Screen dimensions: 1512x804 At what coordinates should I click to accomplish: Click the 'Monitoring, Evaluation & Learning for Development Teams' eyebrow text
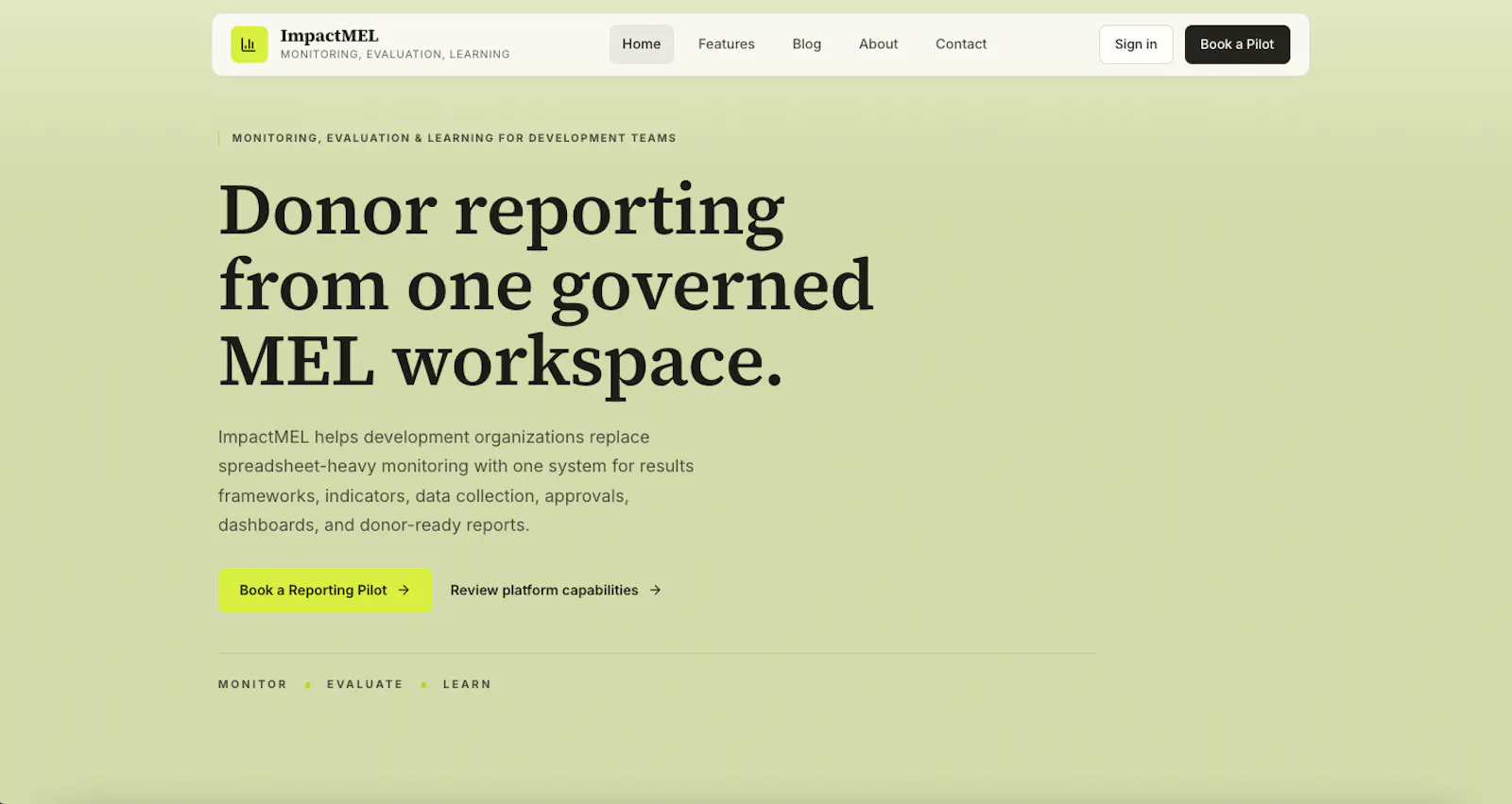coord(455,138)
